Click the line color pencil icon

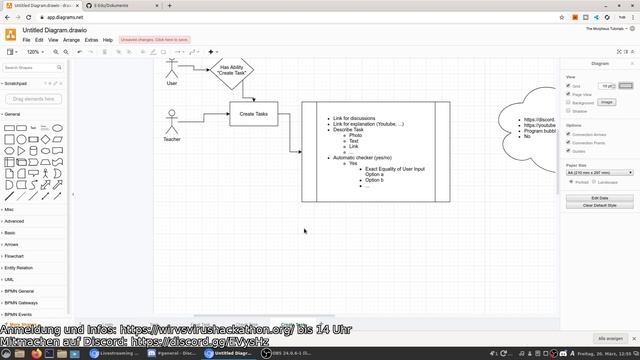[x=153, y=52]
